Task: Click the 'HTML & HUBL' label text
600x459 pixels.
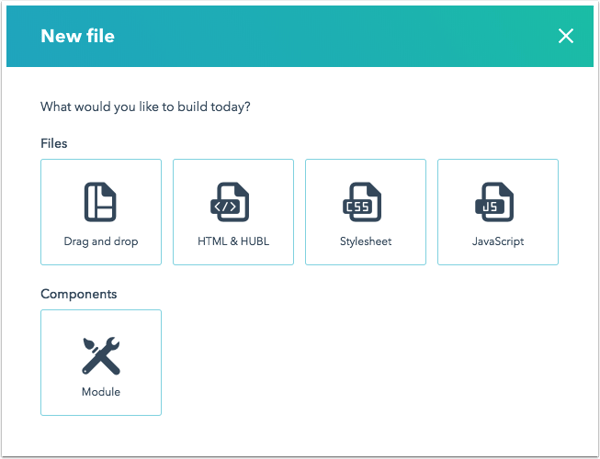Action: [233, 241]
